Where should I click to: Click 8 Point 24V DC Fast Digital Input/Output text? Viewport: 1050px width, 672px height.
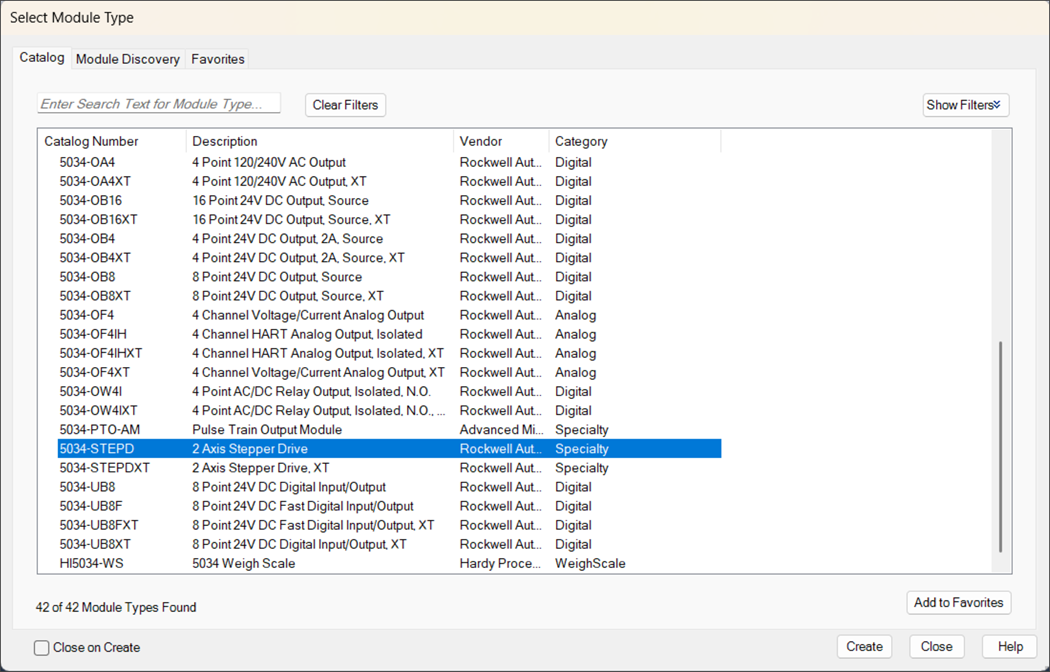(x=303, y=506)
